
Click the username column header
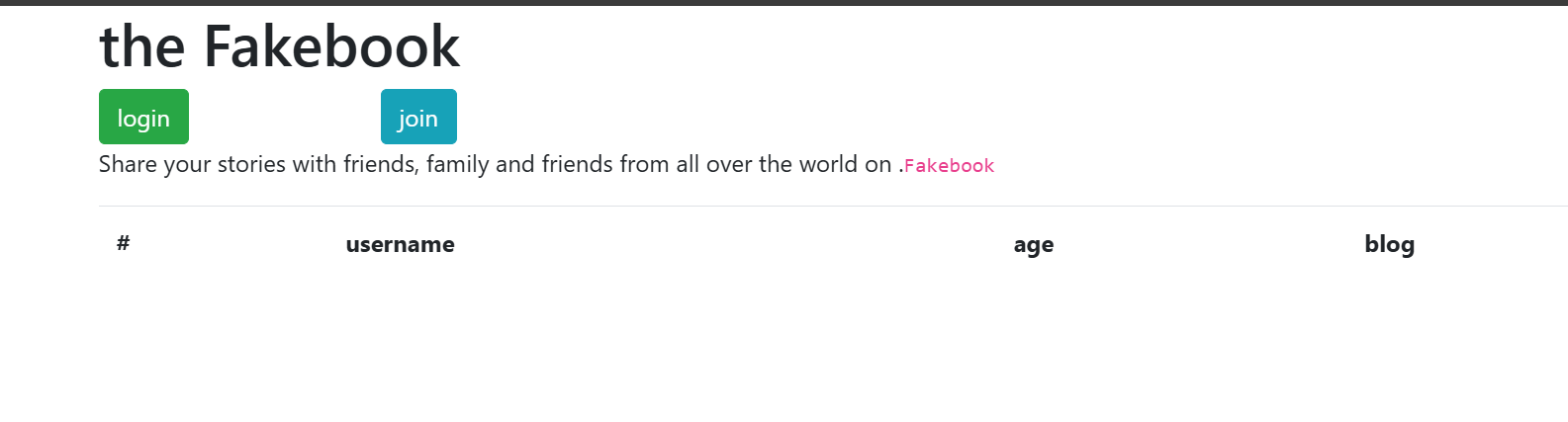[400, 244]
